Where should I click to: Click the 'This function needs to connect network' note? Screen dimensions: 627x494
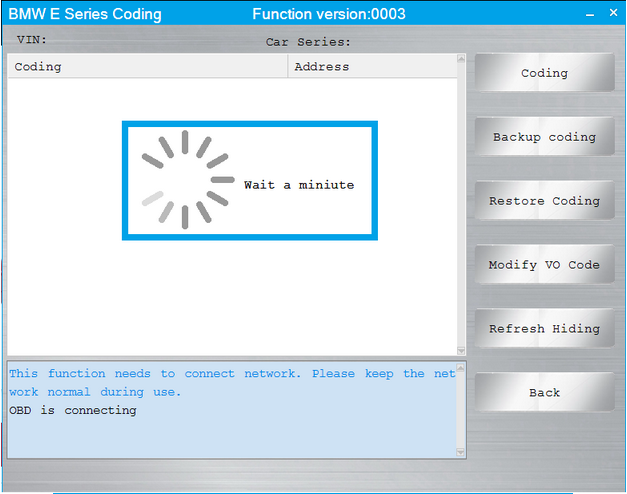tap(232, 383)
